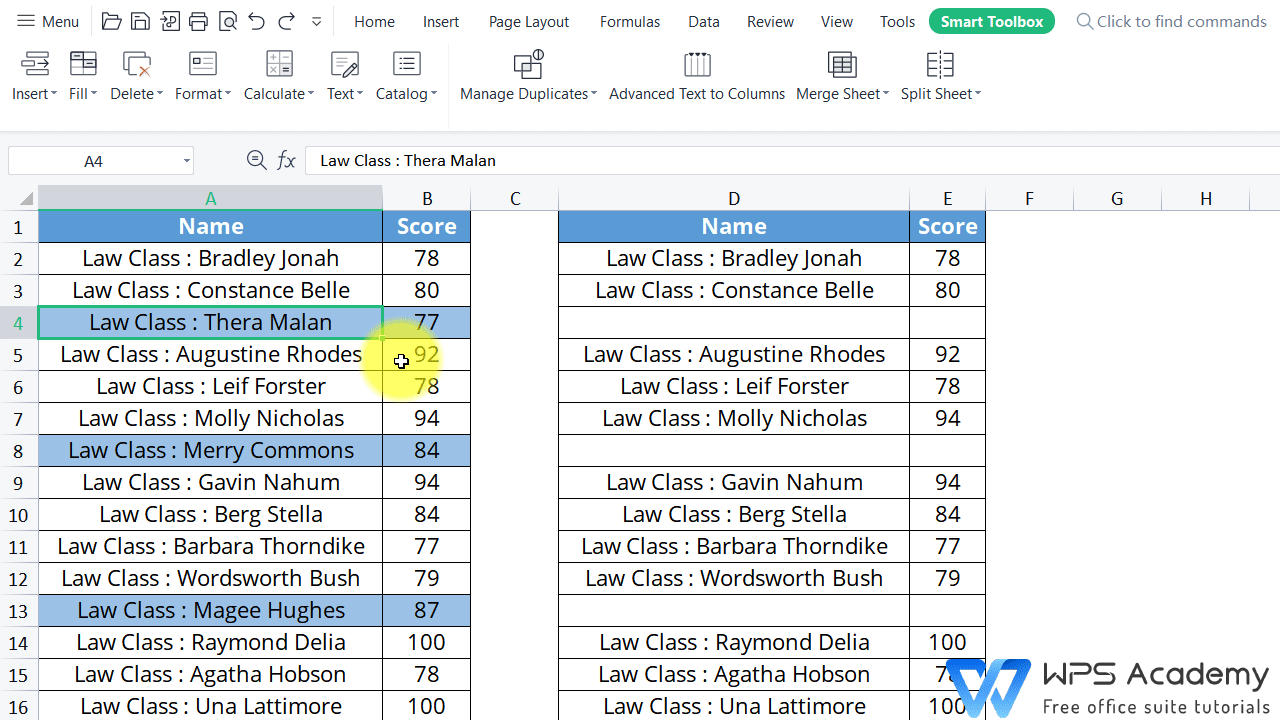Click the Name header cell in column D
The height and width of the screenshot is (720, 1280).
coord(734,227)
